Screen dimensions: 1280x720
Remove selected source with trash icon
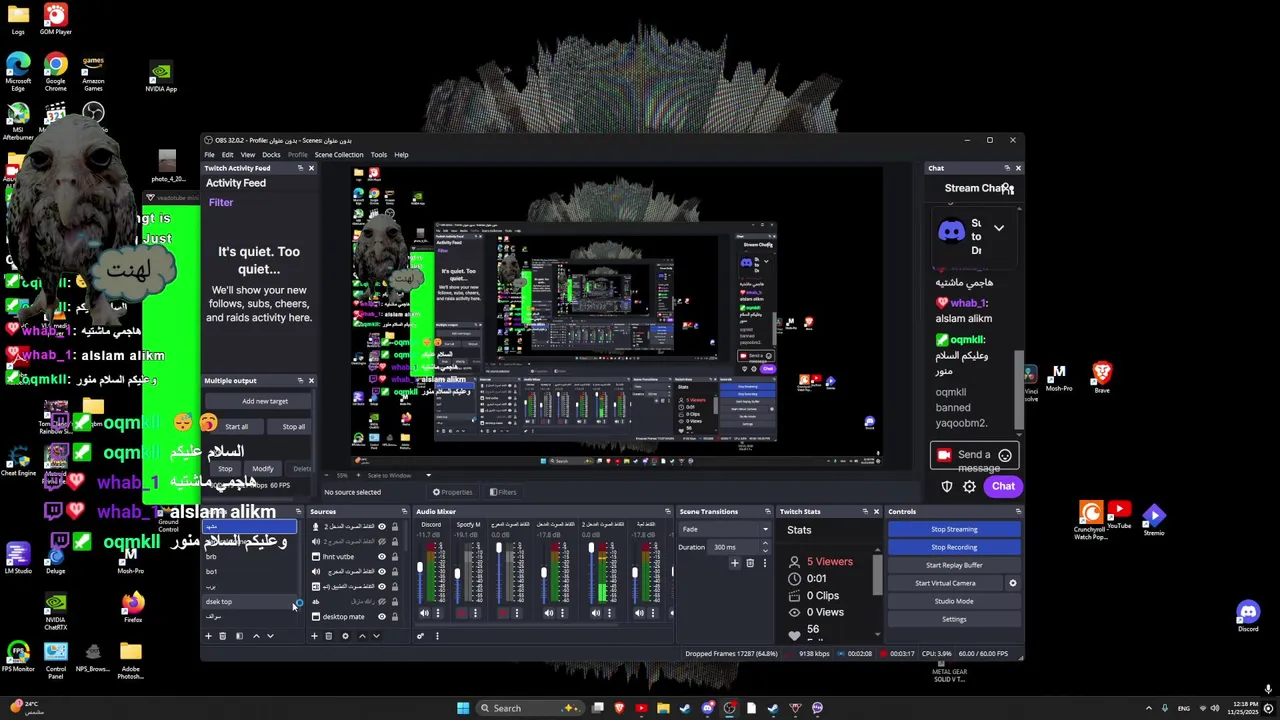[x=328, y=636]
